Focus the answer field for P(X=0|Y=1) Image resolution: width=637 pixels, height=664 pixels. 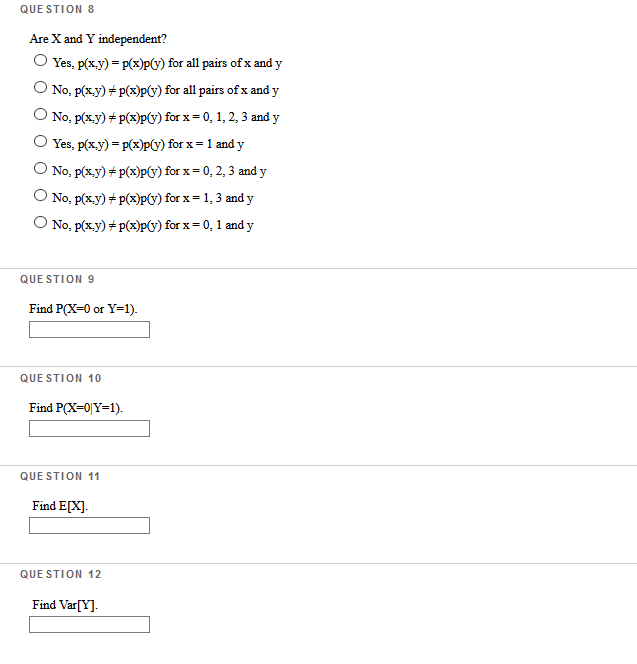tap(89, 429)
